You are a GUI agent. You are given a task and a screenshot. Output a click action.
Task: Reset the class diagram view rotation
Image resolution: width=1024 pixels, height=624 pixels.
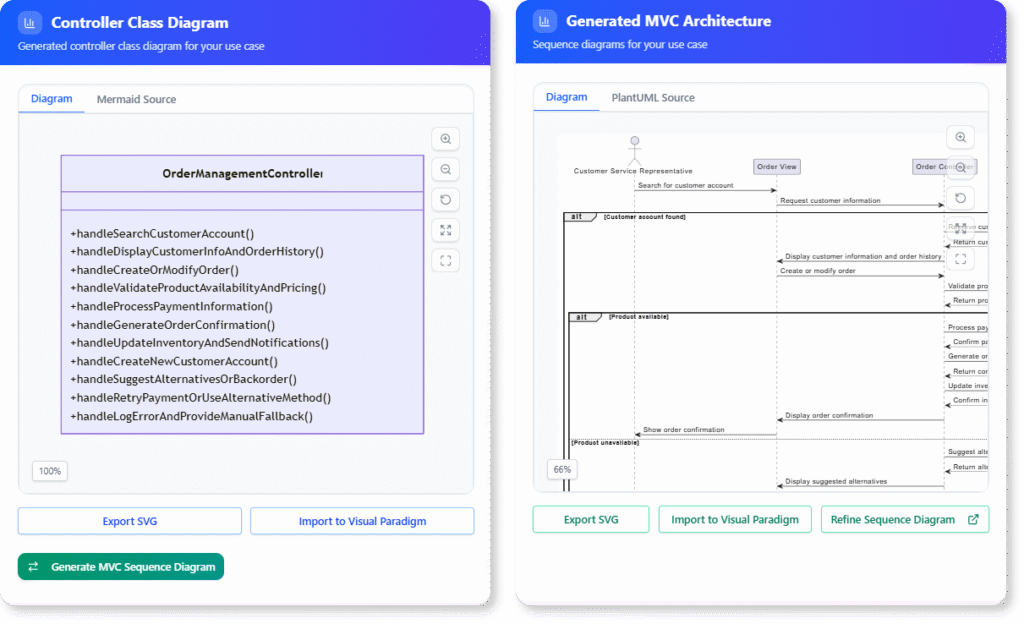(x=444, y=199)
